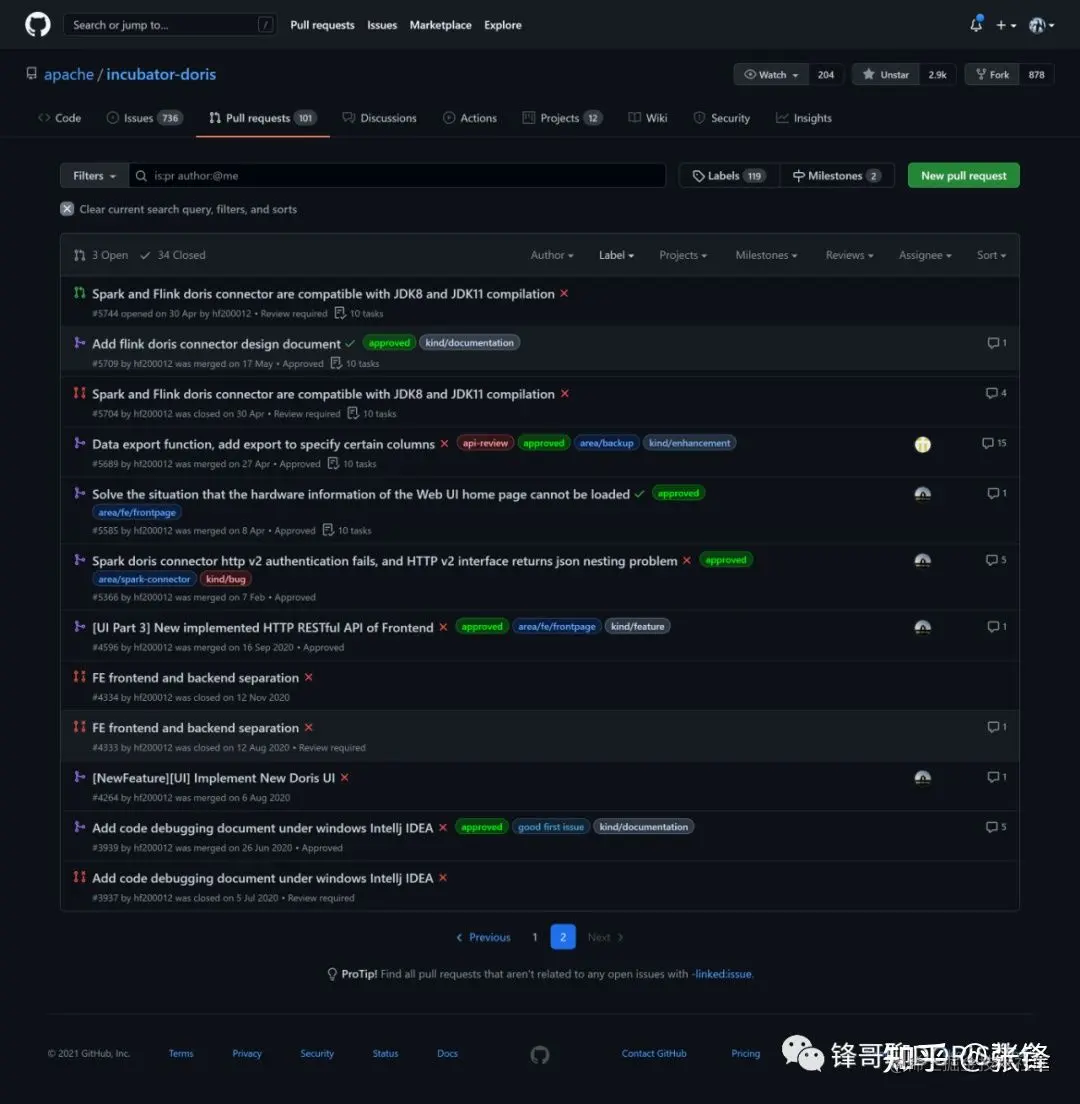Open Issues in top navigation
This screenshot has width=1080, height=1104.
coord(382,25)
